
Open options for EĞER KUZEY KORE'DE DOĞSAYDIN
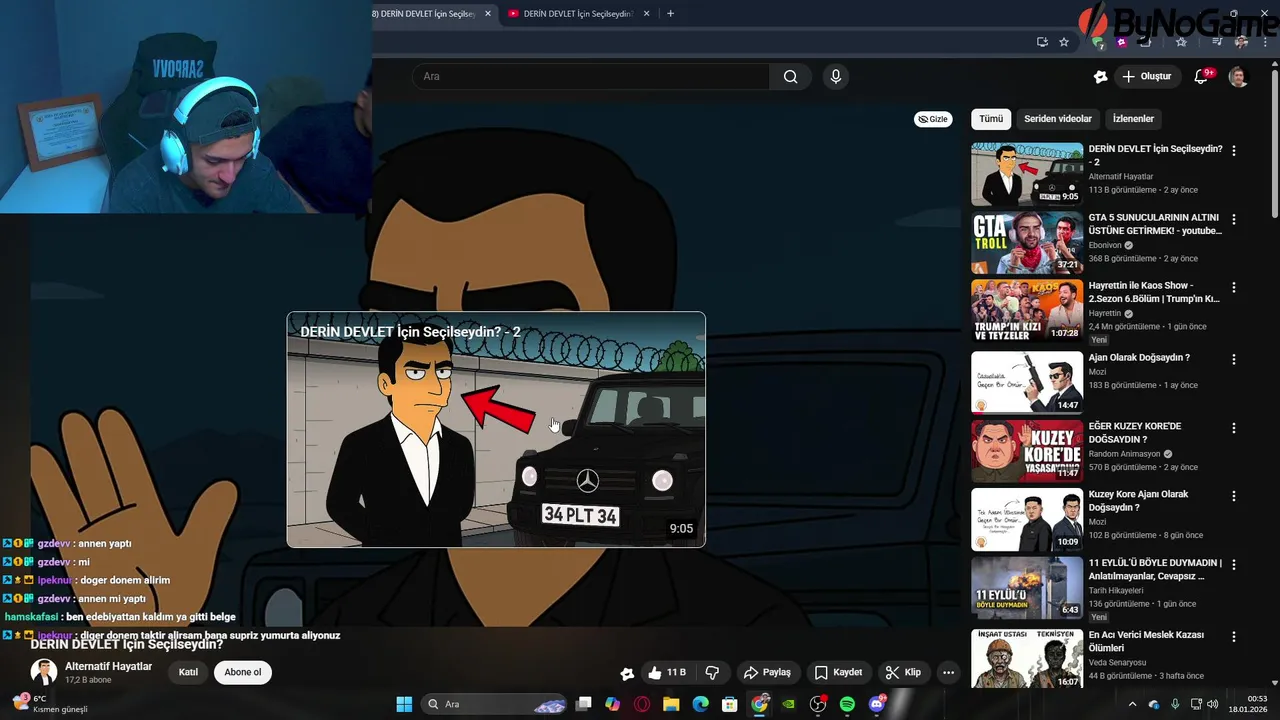[x=1234, y=428]
